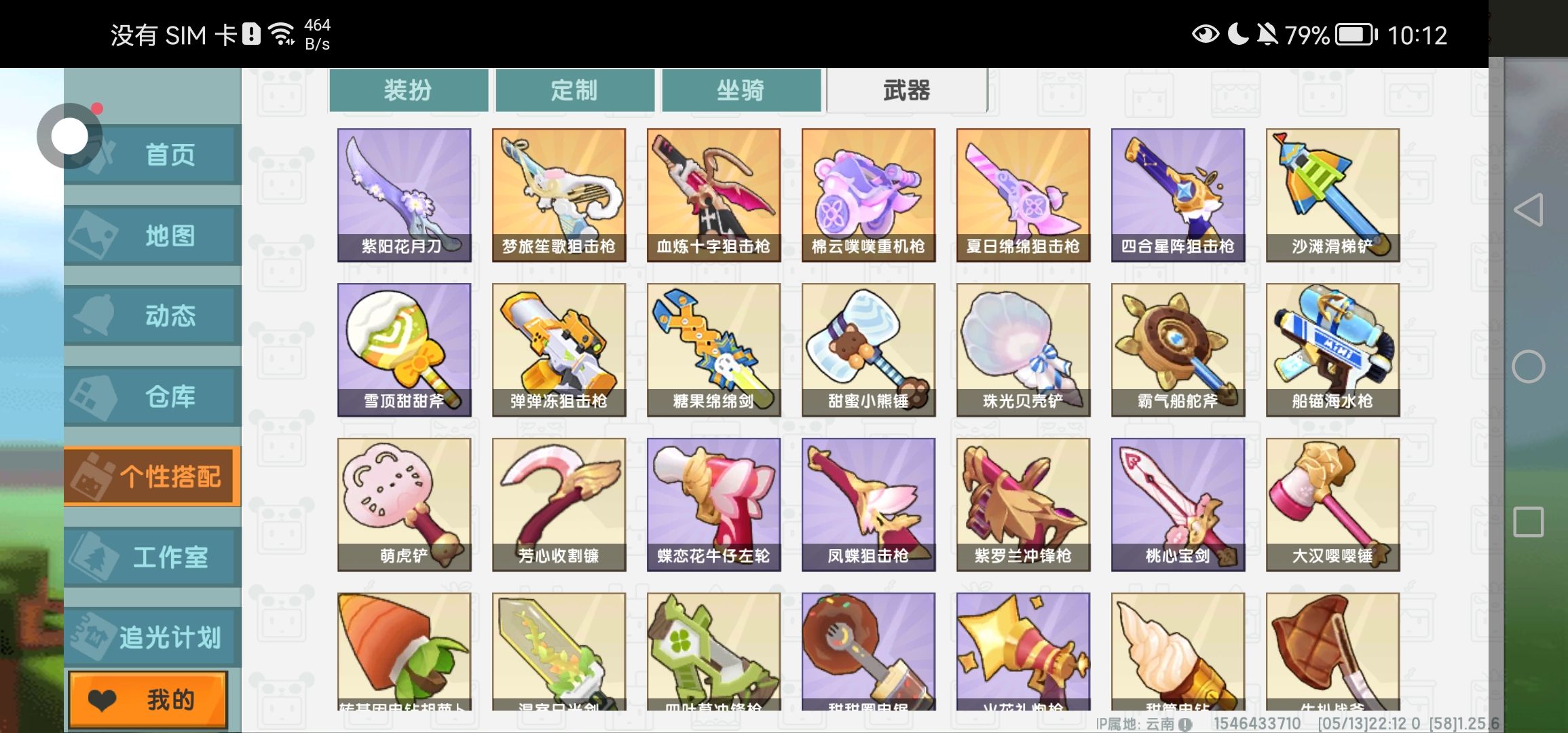Pick the 萌虎铲 tiger shovel

coord(404,505)
